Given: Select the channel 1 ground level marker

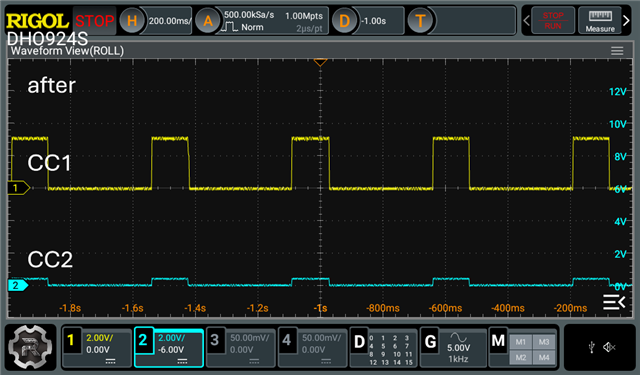Looking at the screenshot, I should tap(19, 188).
